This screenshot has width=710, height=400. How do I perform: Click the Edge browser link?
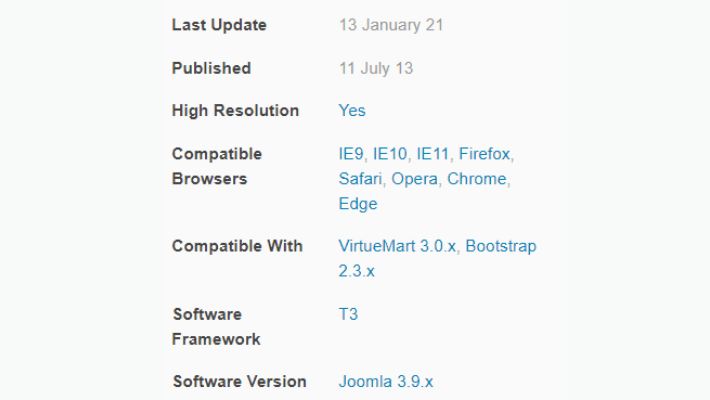click(358, 204)
